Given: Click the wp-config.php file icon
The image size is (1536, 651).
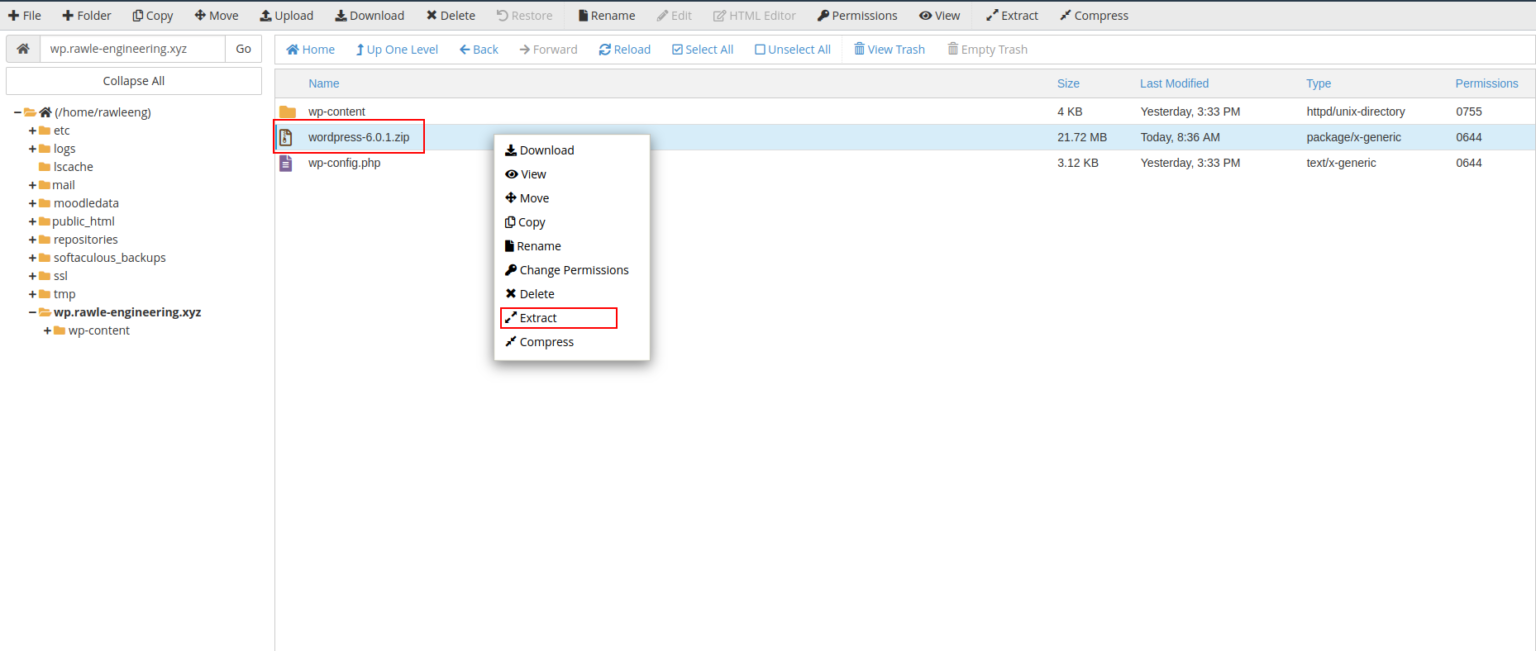Looking at the screenshot, I should [x=286, y=163].
